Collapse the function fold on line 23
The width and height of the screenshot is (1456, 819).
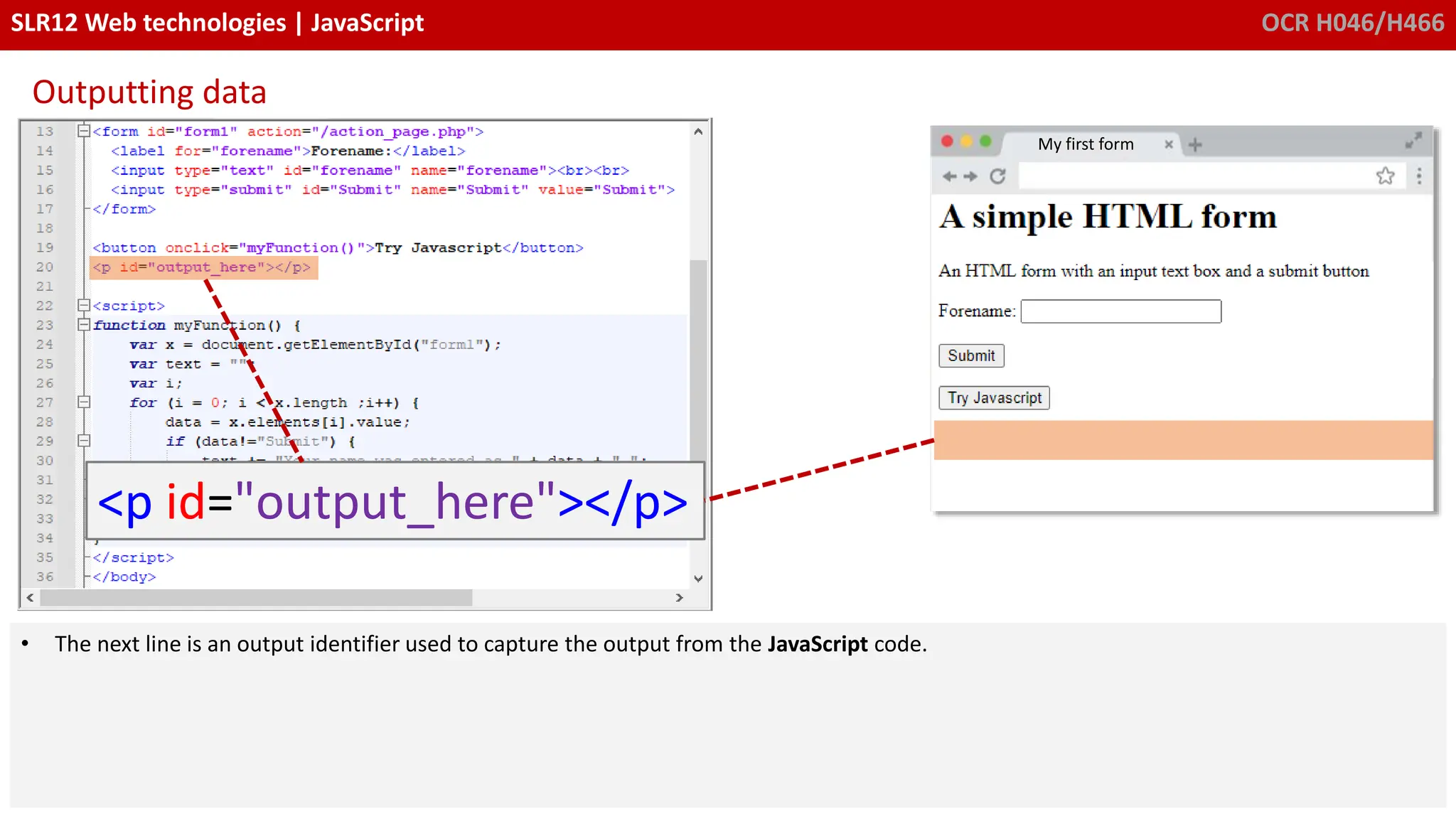(83, 324)
